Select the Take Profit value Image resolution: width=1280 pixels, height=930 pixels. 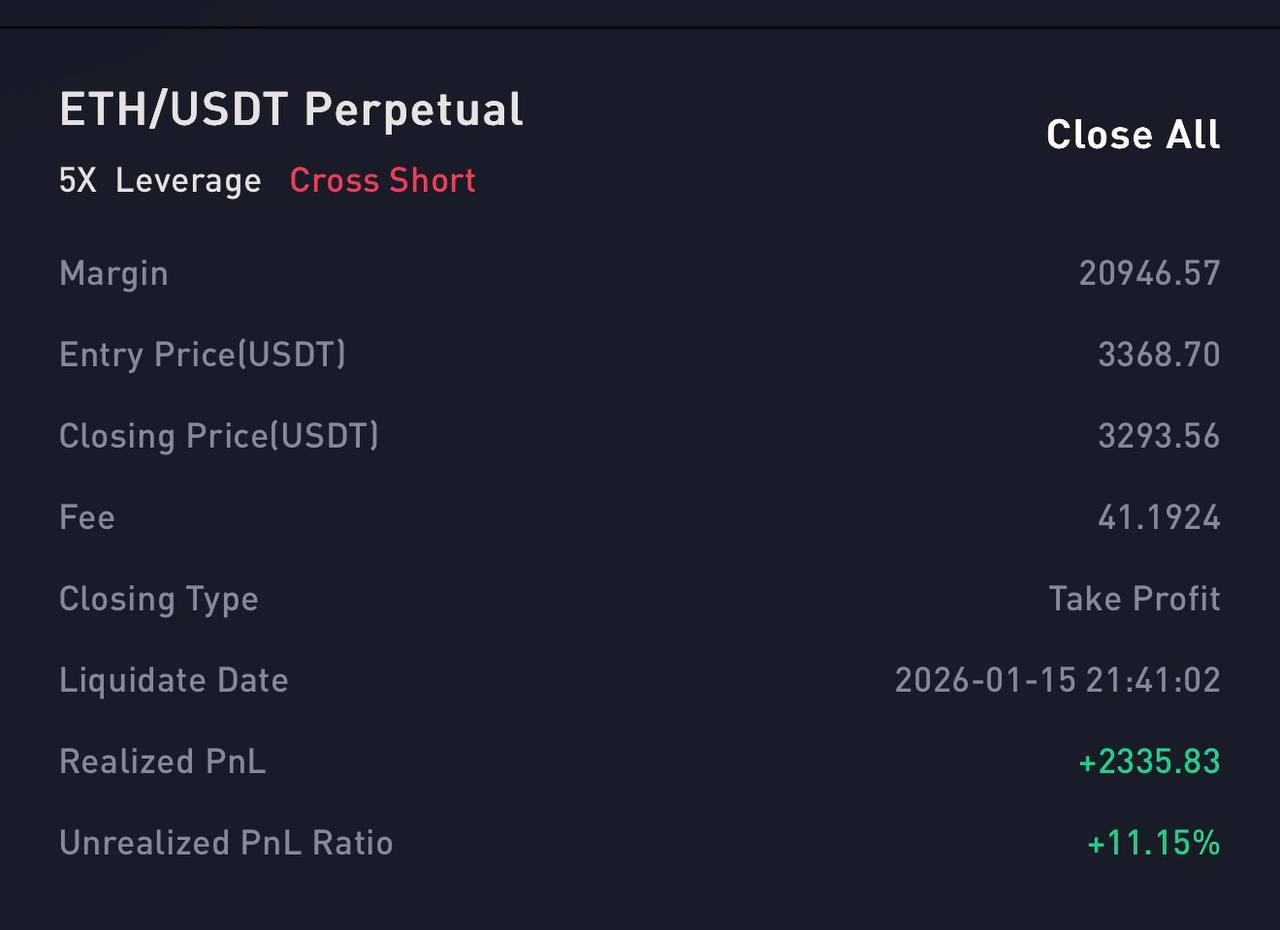coord(1134,599)
